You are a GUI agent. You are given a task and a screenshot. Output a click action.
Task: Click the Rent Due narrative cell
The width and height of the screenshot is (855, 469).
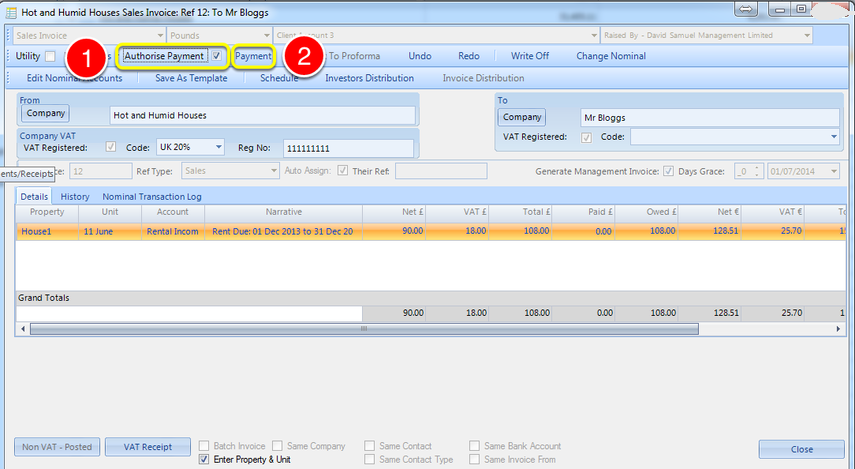coord(284,231)
